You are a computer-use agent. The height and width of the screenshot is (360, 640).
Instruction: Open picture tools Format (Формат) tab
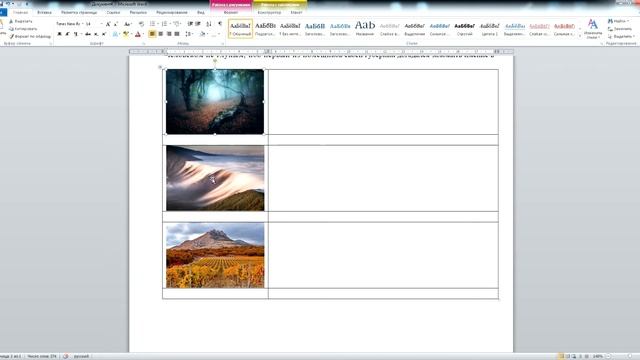(x=231, y=13)
